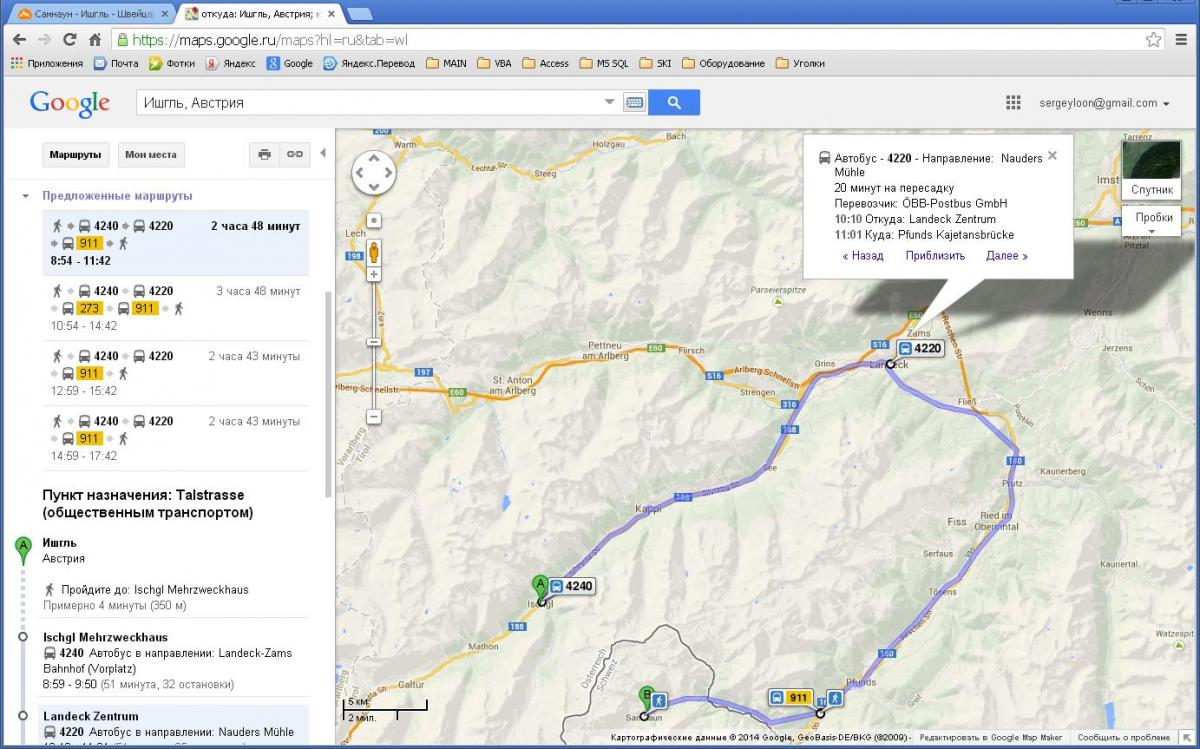Click the left panel vertical scrollbar
The height and width of the screenshot is (749, 1200).
click(328, 394)
